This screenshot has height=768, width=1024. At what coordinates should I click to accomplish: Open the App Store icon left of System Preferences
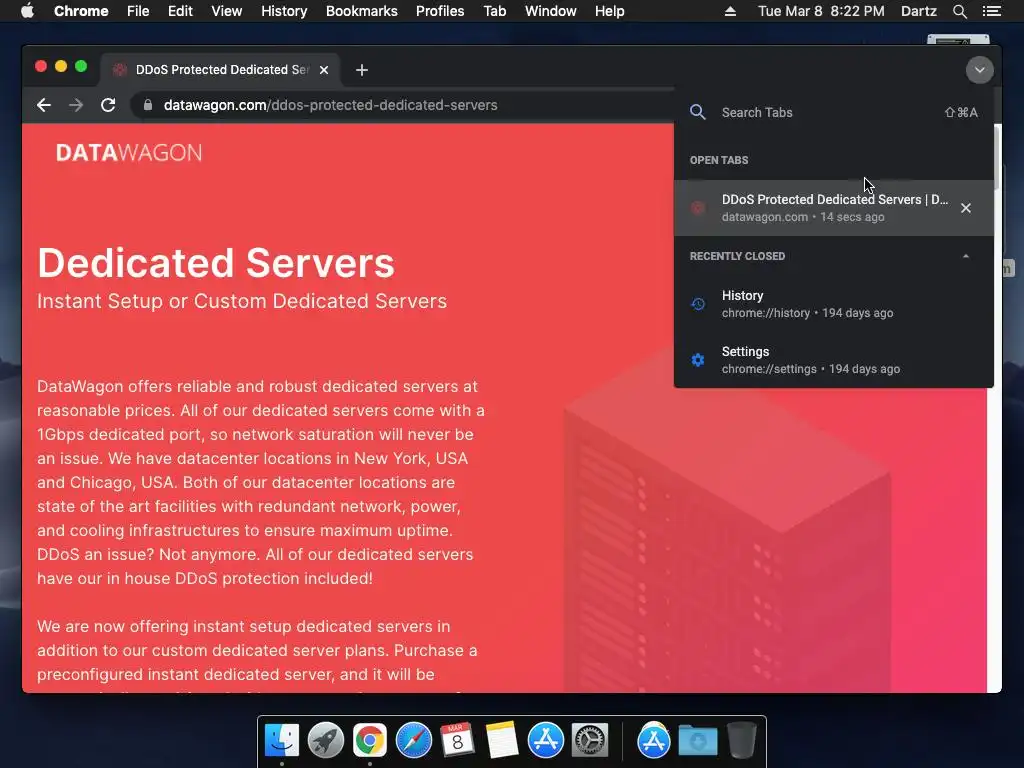546,740
